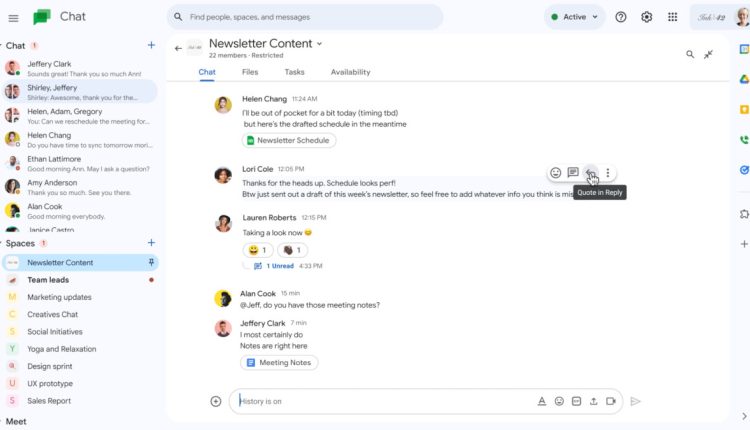Open the Helen, Adam, Gregory chat
Screen dimensions: 750x430
(x=80, y=116)
